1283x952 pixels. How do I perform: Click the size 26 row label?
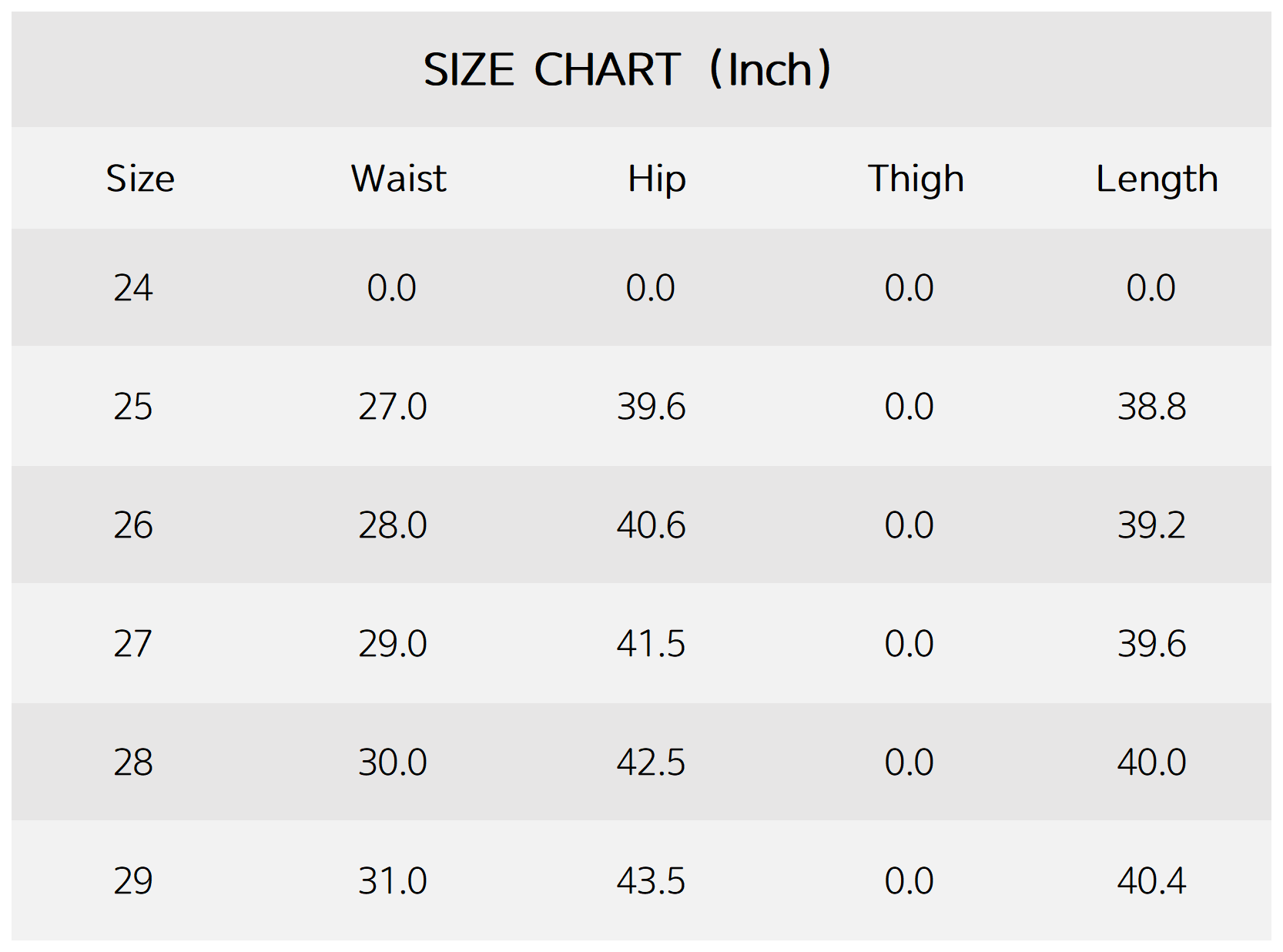(133, 525)
